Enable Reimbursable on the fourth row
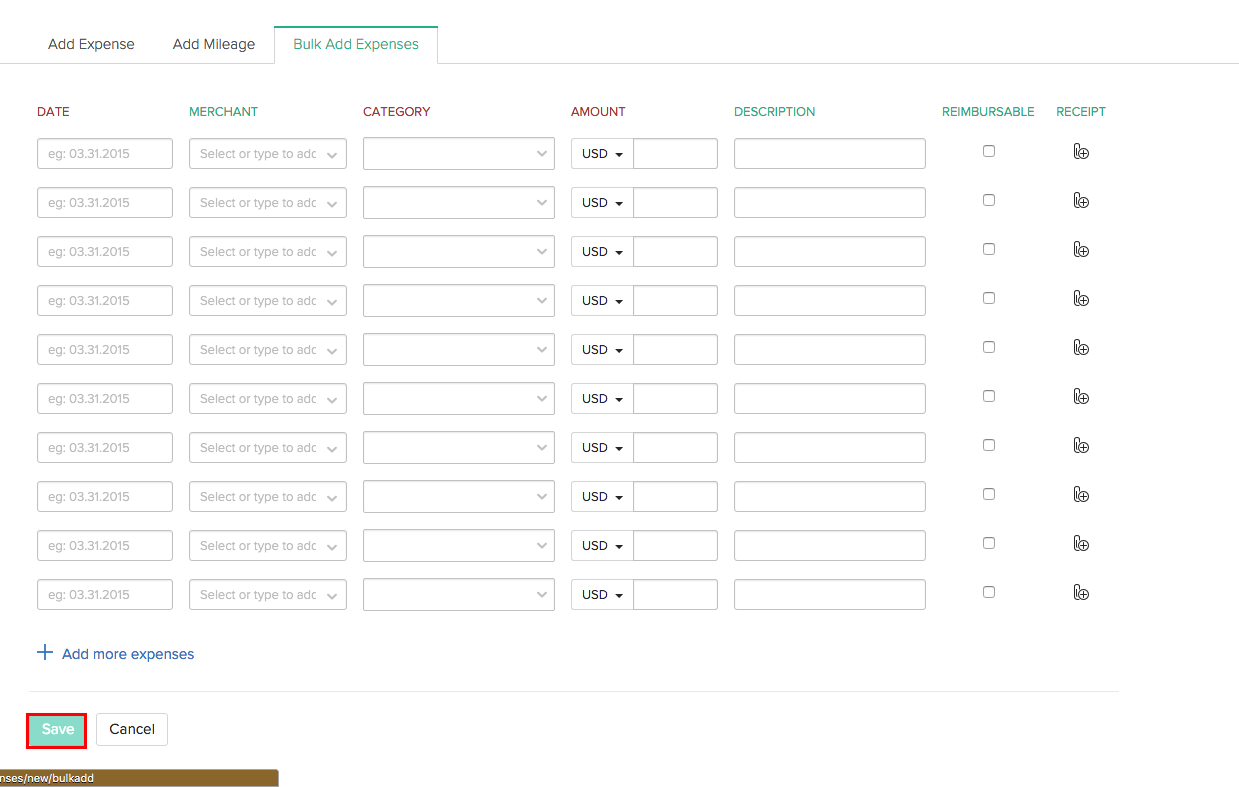The width and height of the screenshot is (1239, 787). [x=988, y=297]
